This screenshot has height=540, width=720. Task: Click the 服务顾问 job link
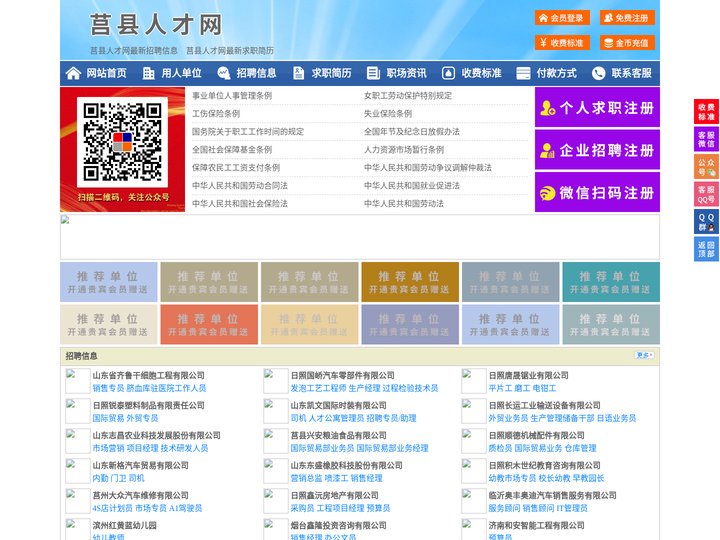pos(504,508)
